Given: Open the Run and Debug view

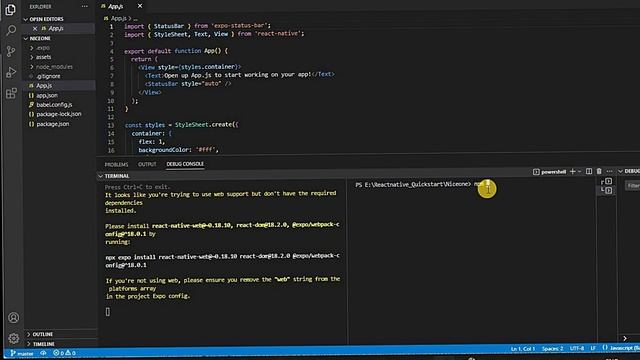Looking at the screenshot, I should point(11,72).
